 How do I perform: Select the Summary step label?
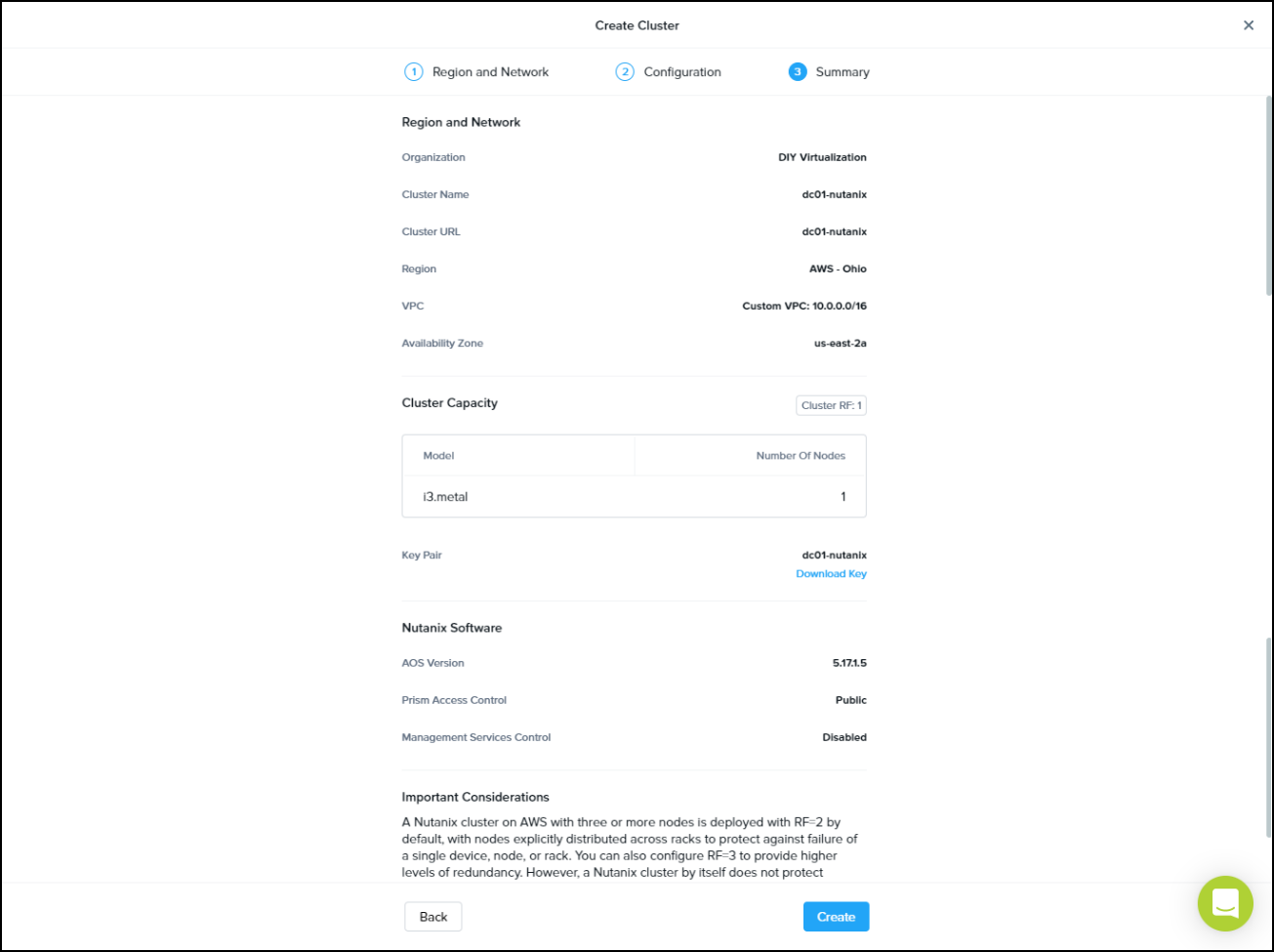pos(842,72)
